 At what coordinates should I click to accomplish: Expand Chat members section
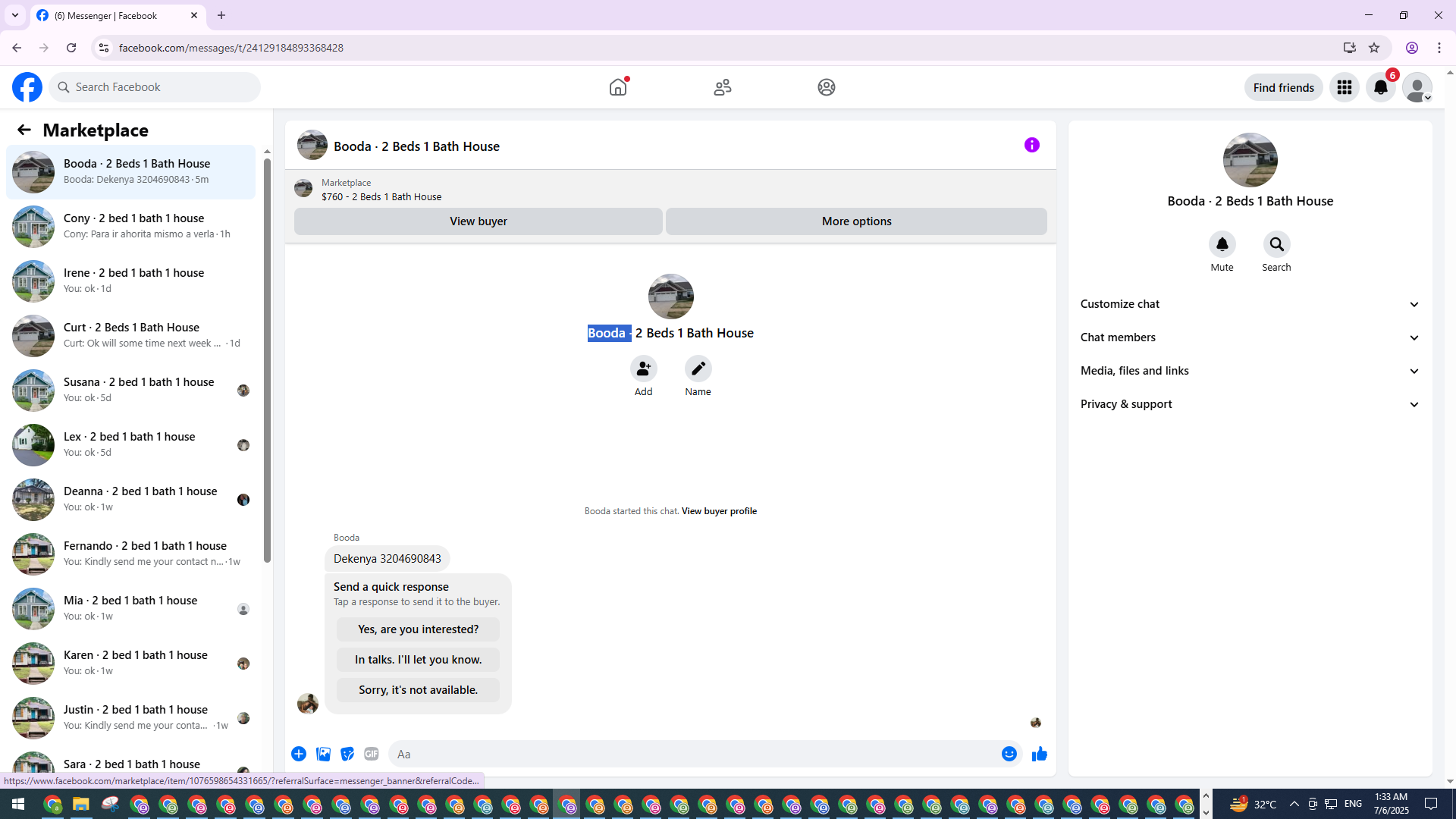pos(1250,337)
